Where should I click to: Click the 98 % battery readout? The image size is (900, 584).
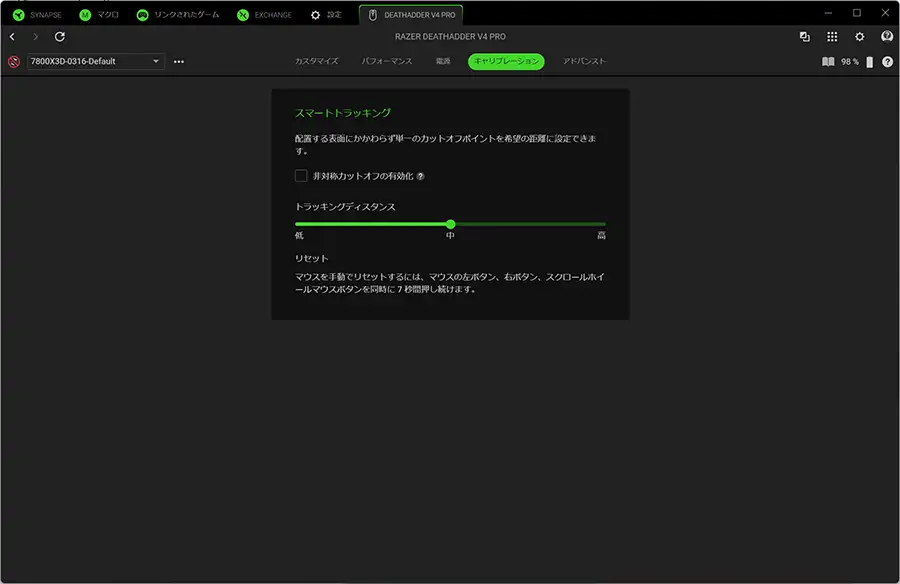tap(849, 61)
